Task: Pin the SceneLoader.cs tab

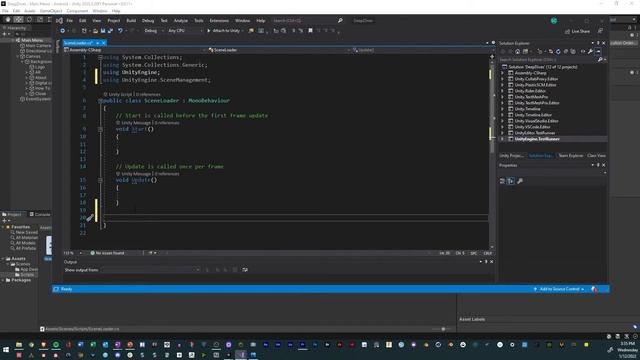Action: [98, 43]
